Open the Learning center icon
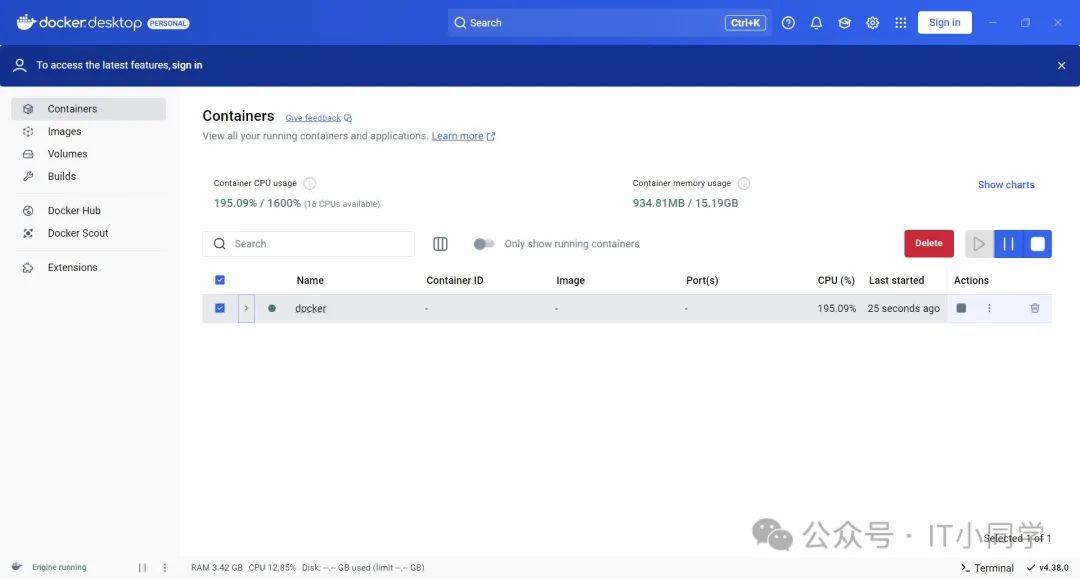The image size is (1080, 579). tap(844, 23)
